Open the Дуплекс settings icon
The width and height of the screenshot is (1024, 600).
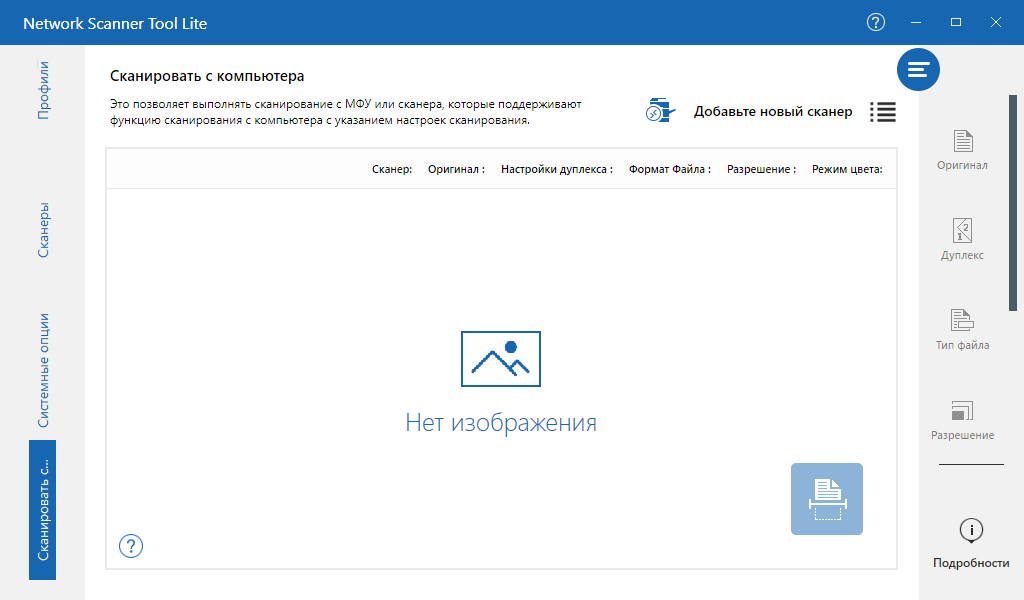pyautogui.click(x=963, y=240)
